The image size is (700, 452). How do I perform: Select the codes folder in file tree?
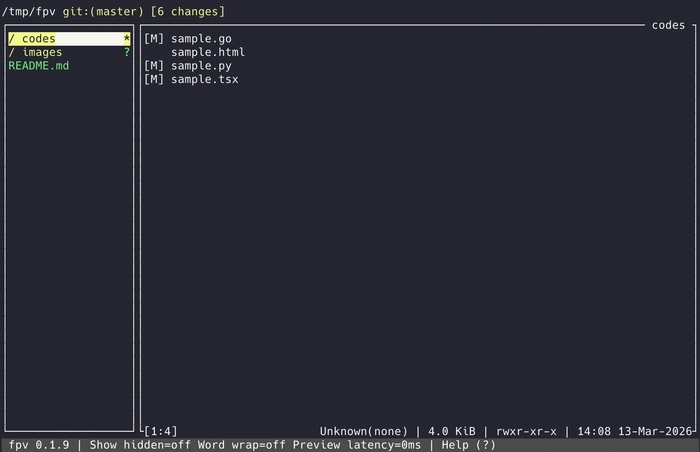pyautogui.click(x=40, y=39)
